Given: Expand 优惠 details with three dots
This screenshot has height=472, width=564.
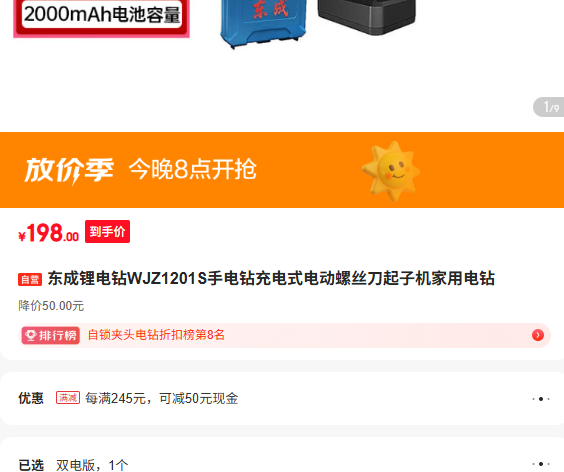Looking at the screenshot, I should point(541,399).
